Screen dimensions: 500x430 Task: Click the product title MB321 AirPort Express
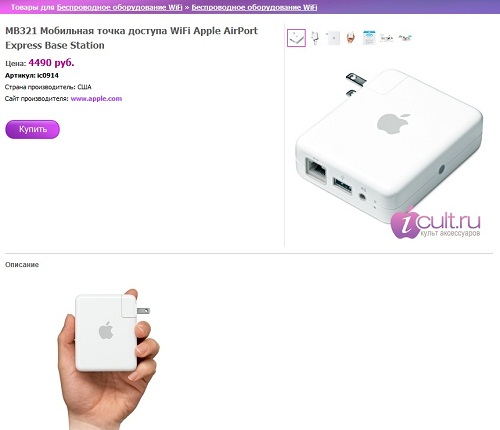pos(131,38)
